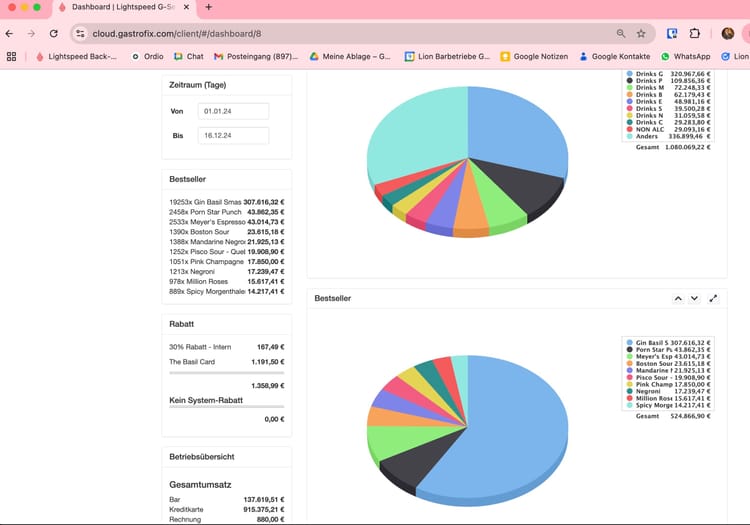Open the Google Notizen bookmark
Screen dimensions: 750x525
point(534,56)
